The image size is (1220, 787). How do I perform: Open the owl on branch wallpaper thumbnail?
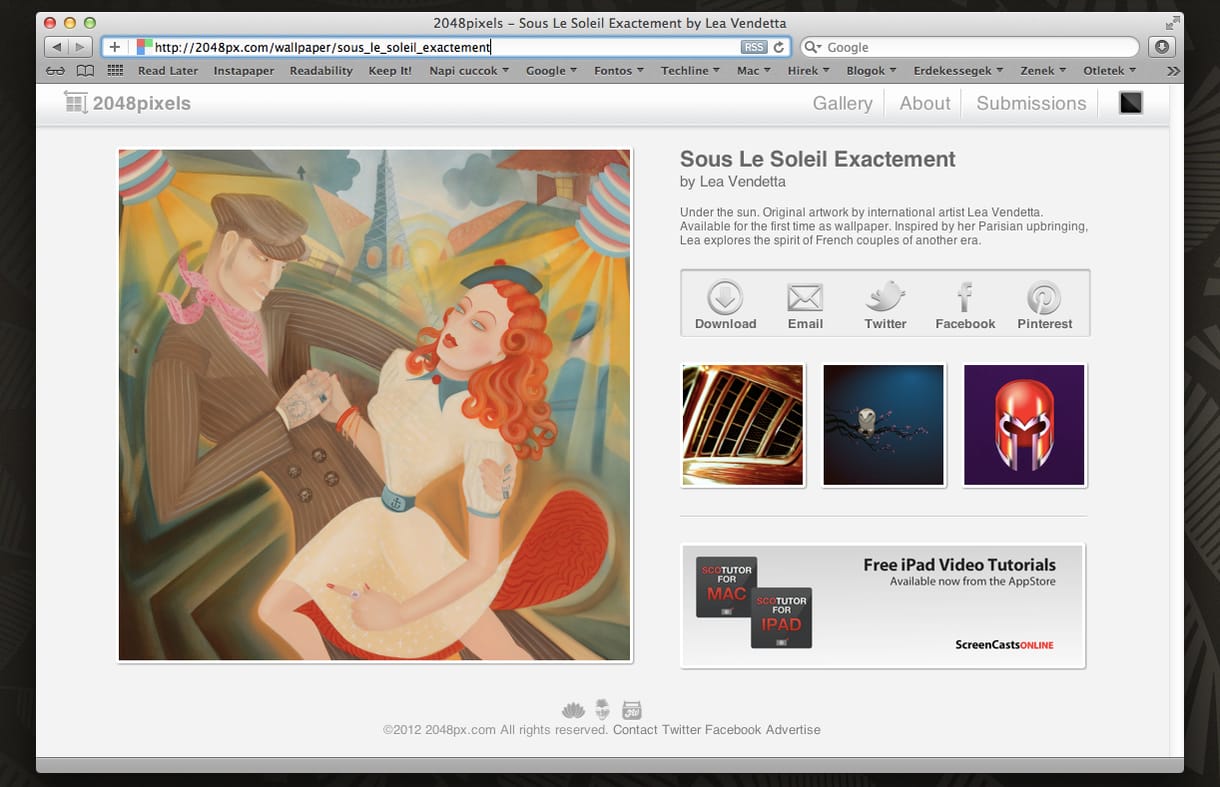tap(883, 425)
